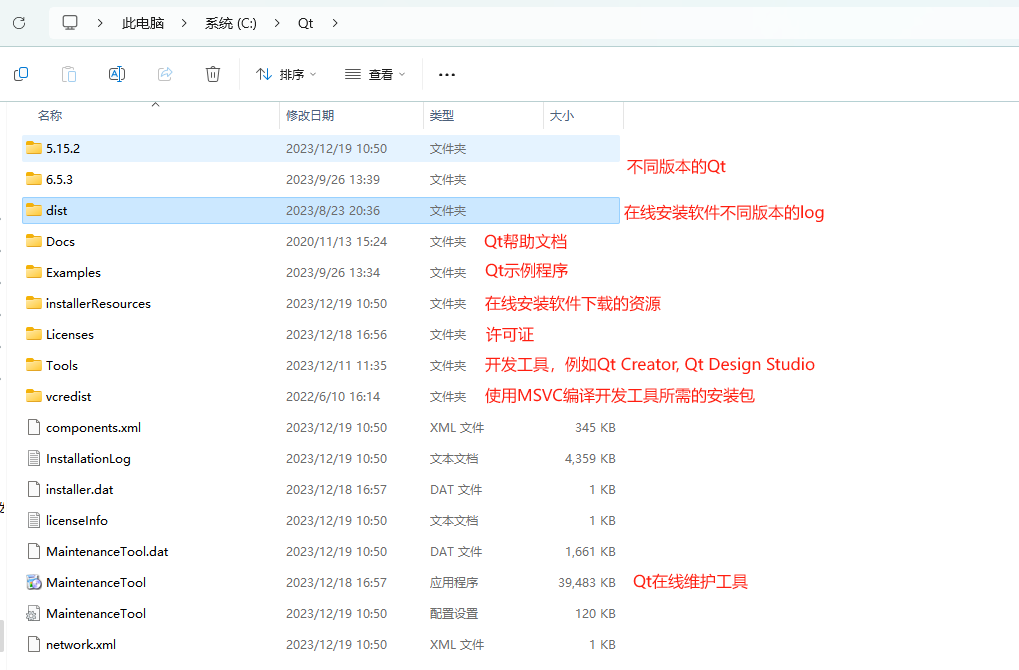
Task: Click the date 2023/12/11 11:35
Action: (x=337, y=365)
